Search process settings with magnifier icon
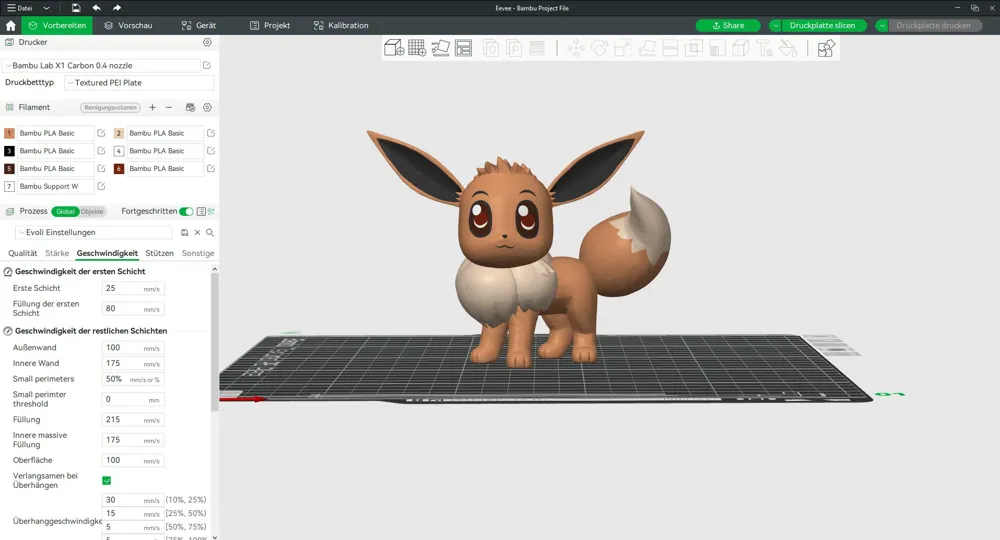The image size is (1000, 540). click(210, 233)
